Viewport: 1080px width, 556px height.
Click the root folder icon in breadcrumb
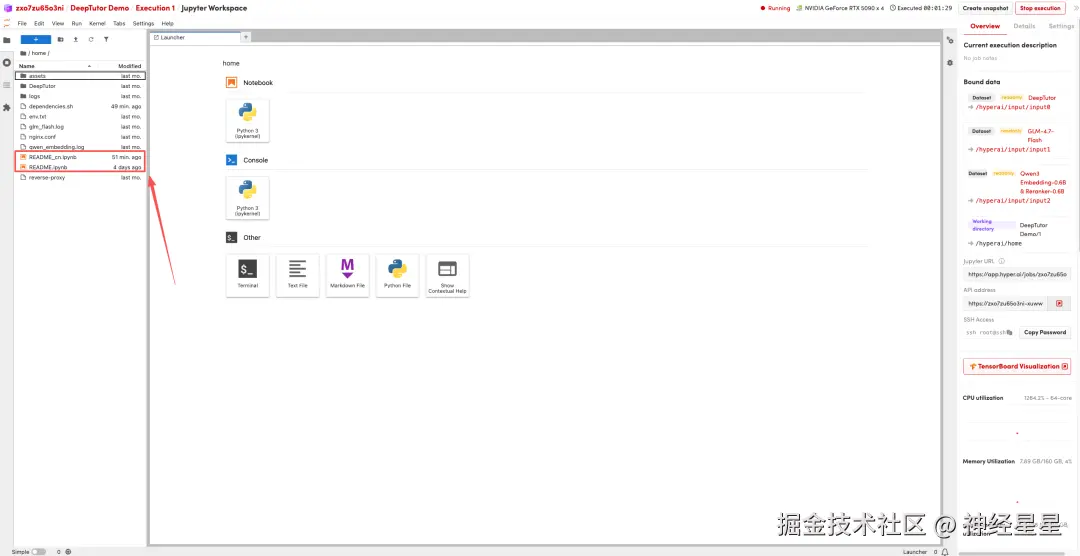23,53
